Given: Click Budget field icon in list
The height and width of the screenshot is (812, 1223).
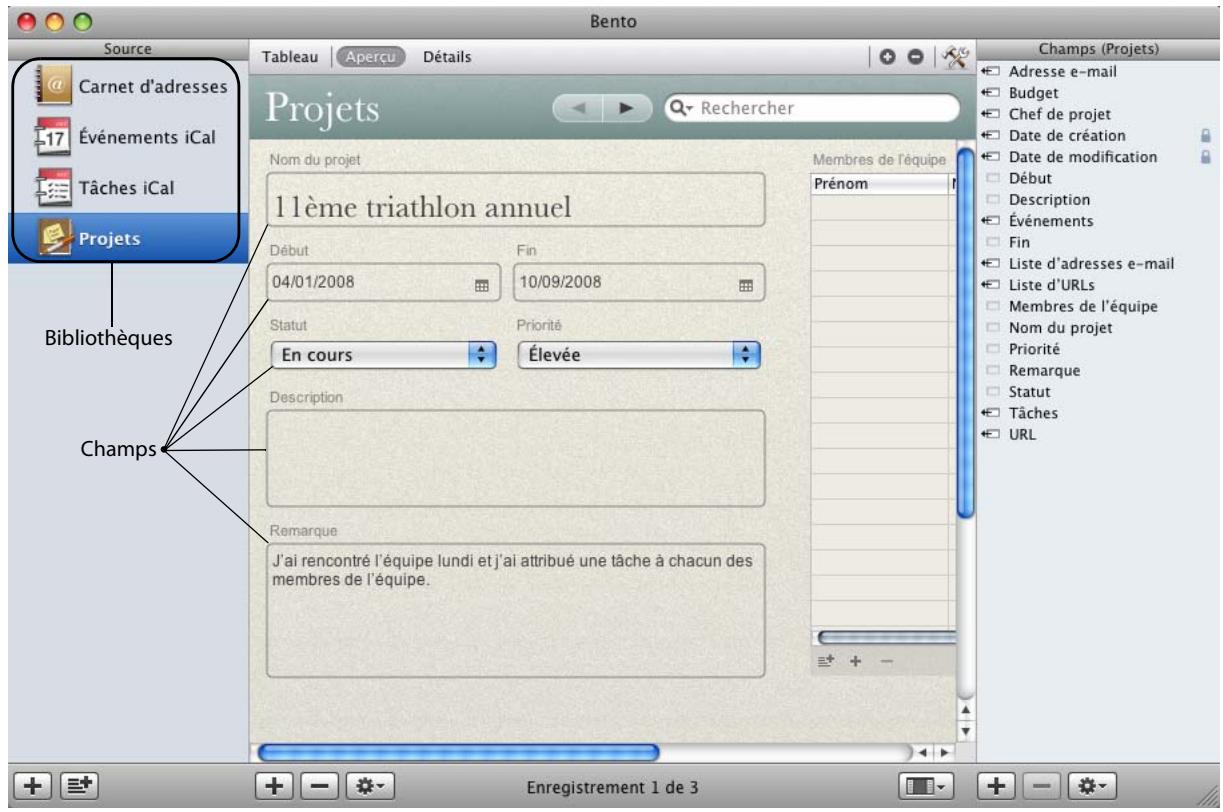Looking at the screenshot, I should [x=992, y=93].
